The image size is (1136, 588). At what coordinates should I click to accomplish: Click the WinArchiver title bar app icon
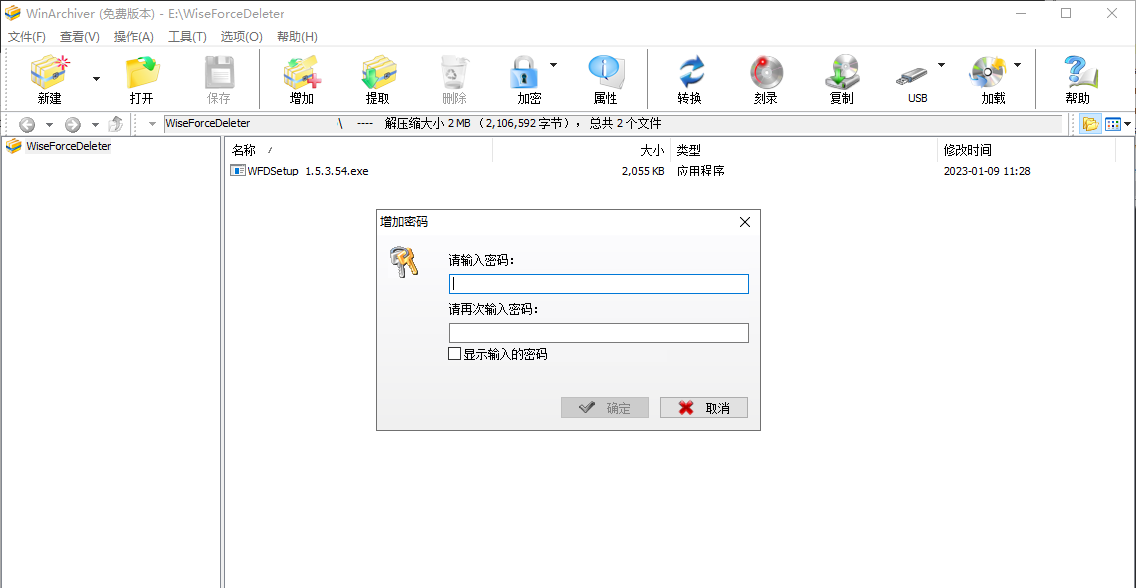pyautogui.click(x=12, y=13)
